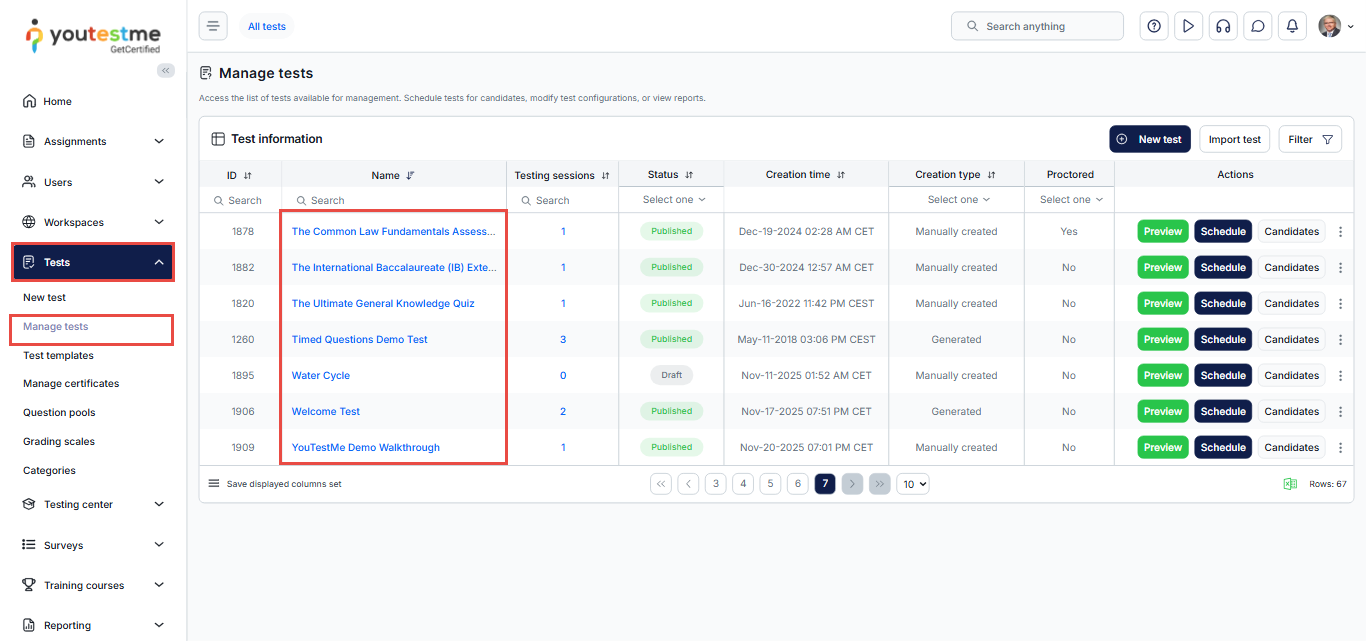Click the help question mark icon

[x=1154, y=26]
